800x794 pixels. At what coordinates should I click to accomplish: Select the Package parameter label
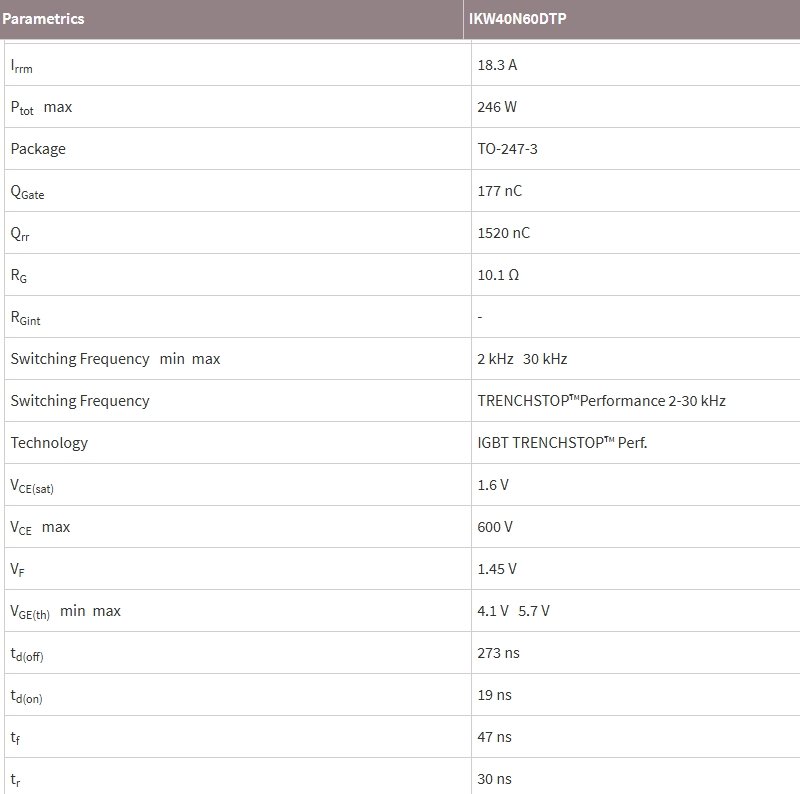38,149
